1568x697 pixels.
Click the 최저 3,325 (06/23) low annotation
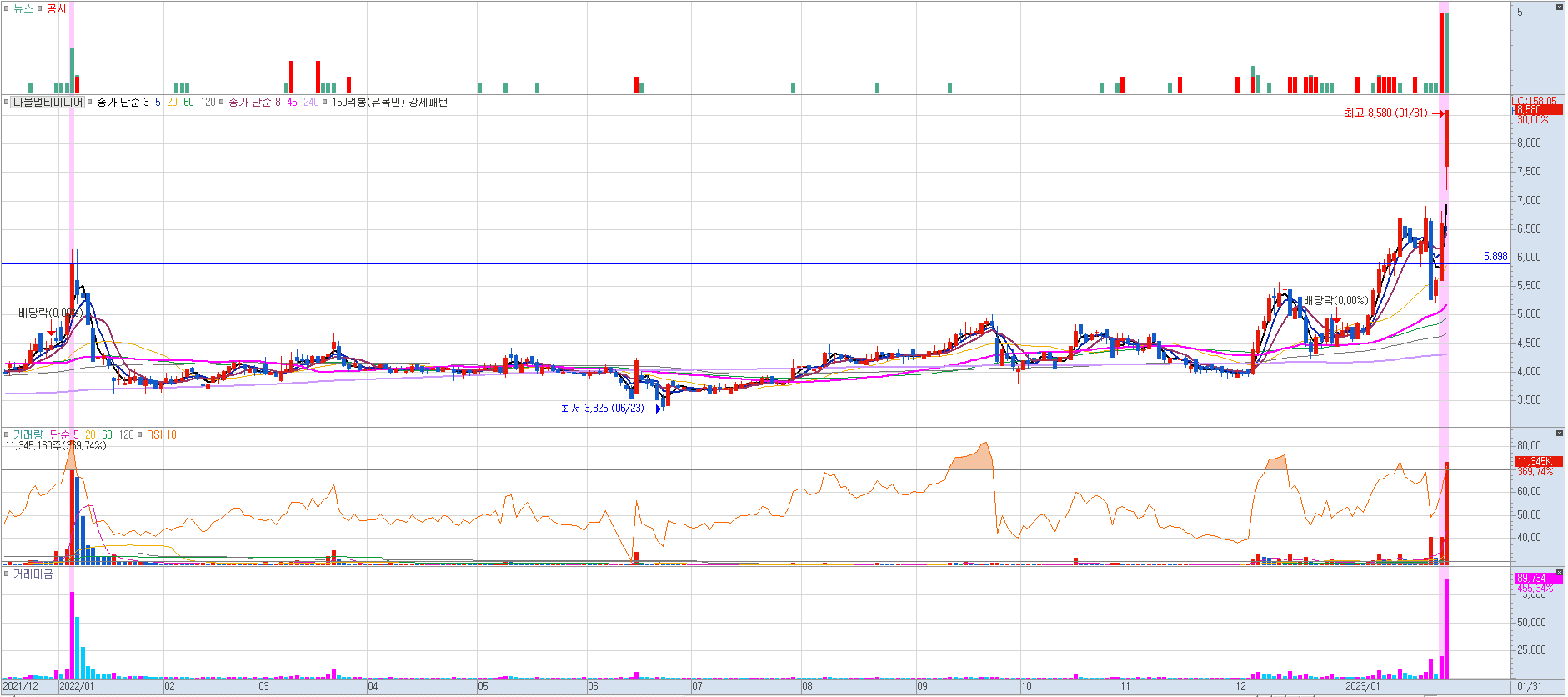coord(603,408)
